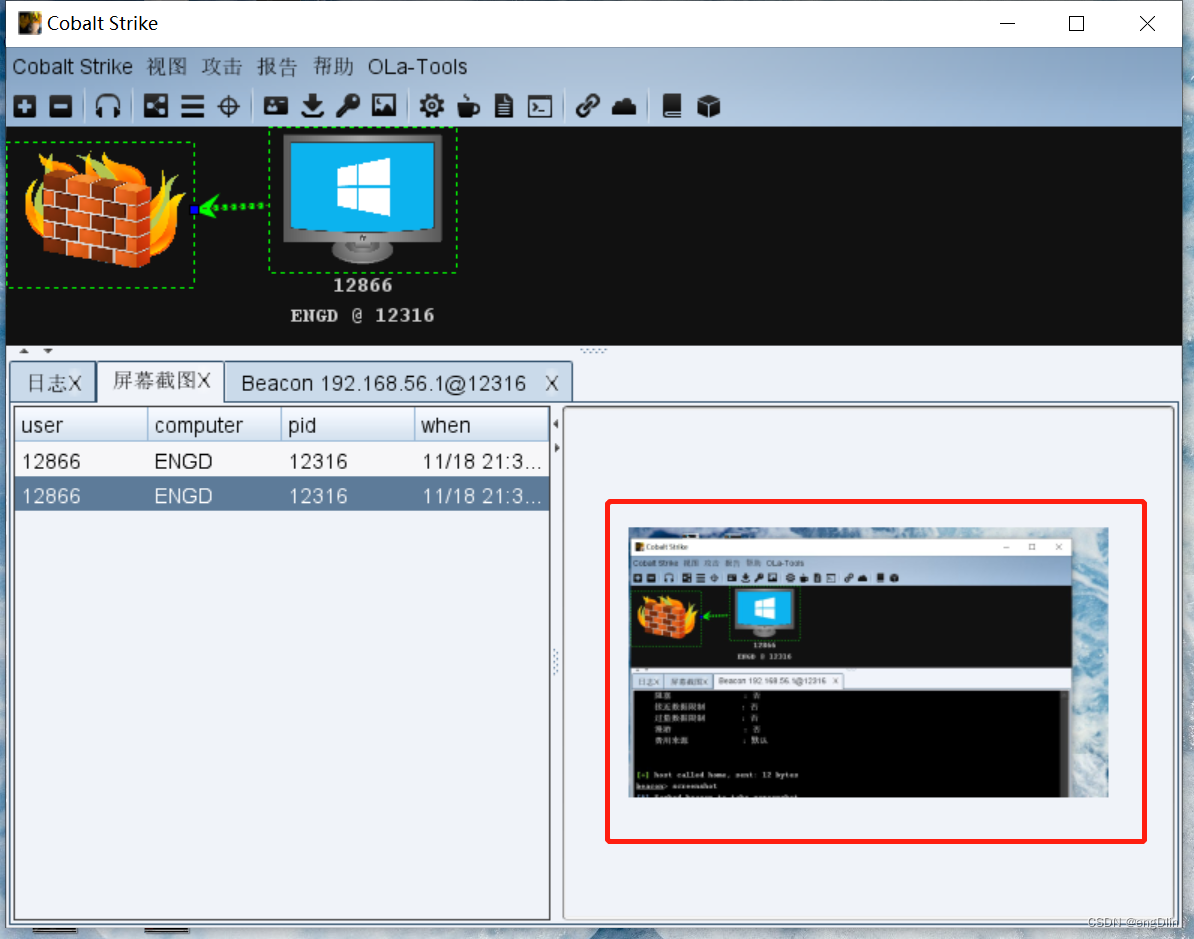Collapse table pane with left arrow
The image size is (1194, 939).
click(556, 423)
